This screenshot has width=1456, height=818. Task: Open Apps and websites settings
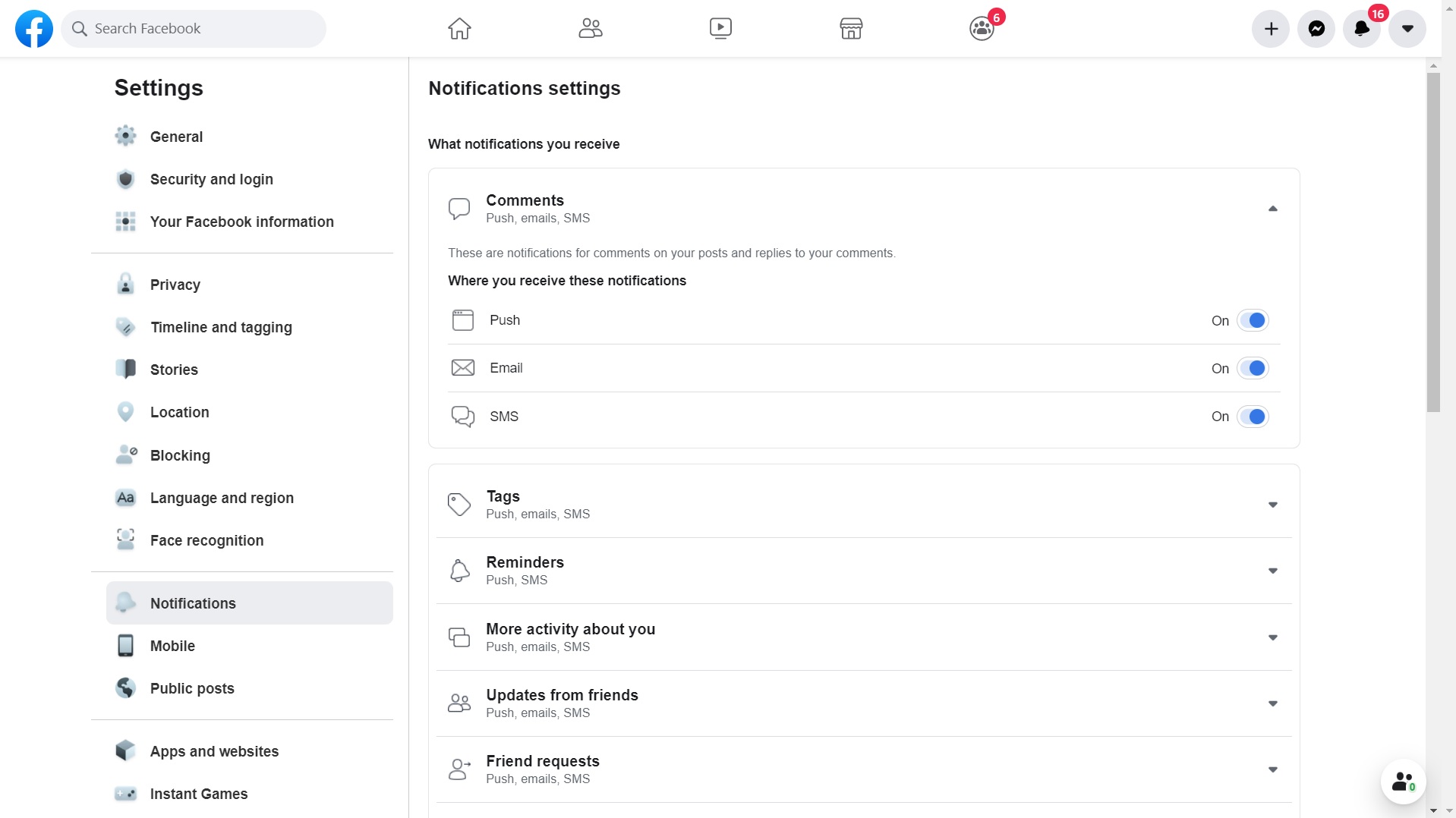tap(214, 751)
